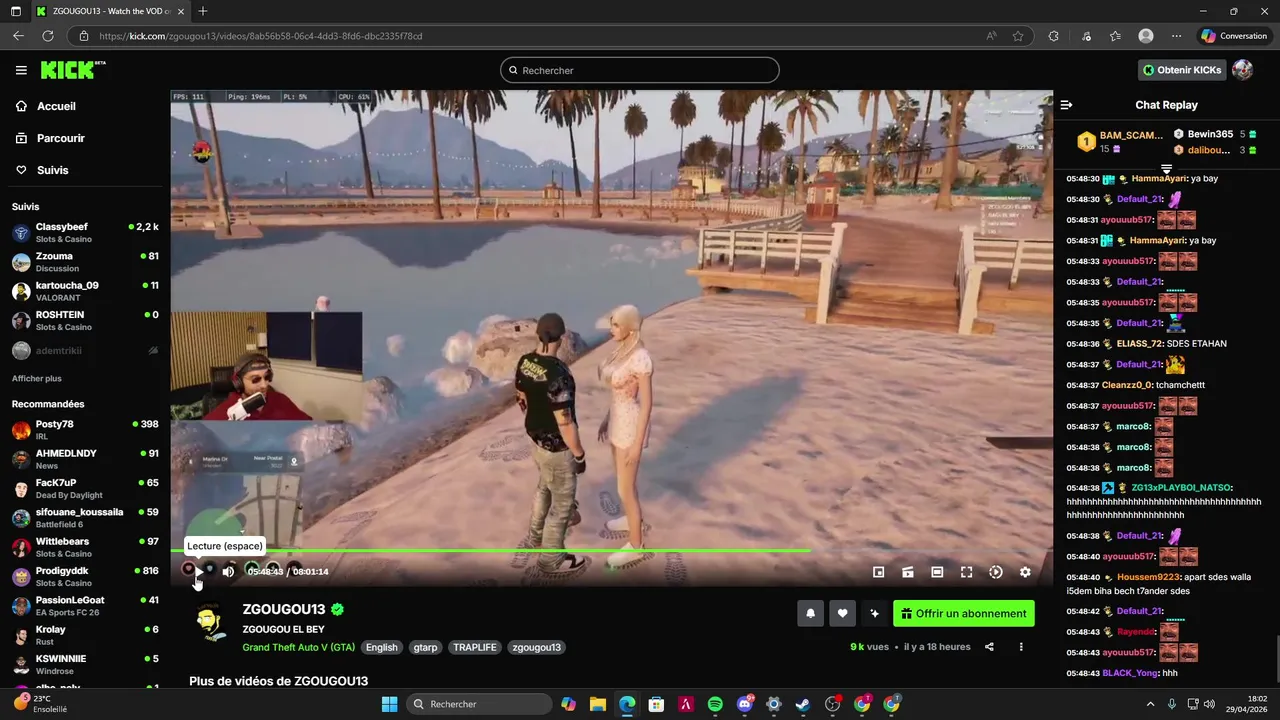Enable picture-in-picture mode icon
1280x720 pixels.
tap(878, 572)
